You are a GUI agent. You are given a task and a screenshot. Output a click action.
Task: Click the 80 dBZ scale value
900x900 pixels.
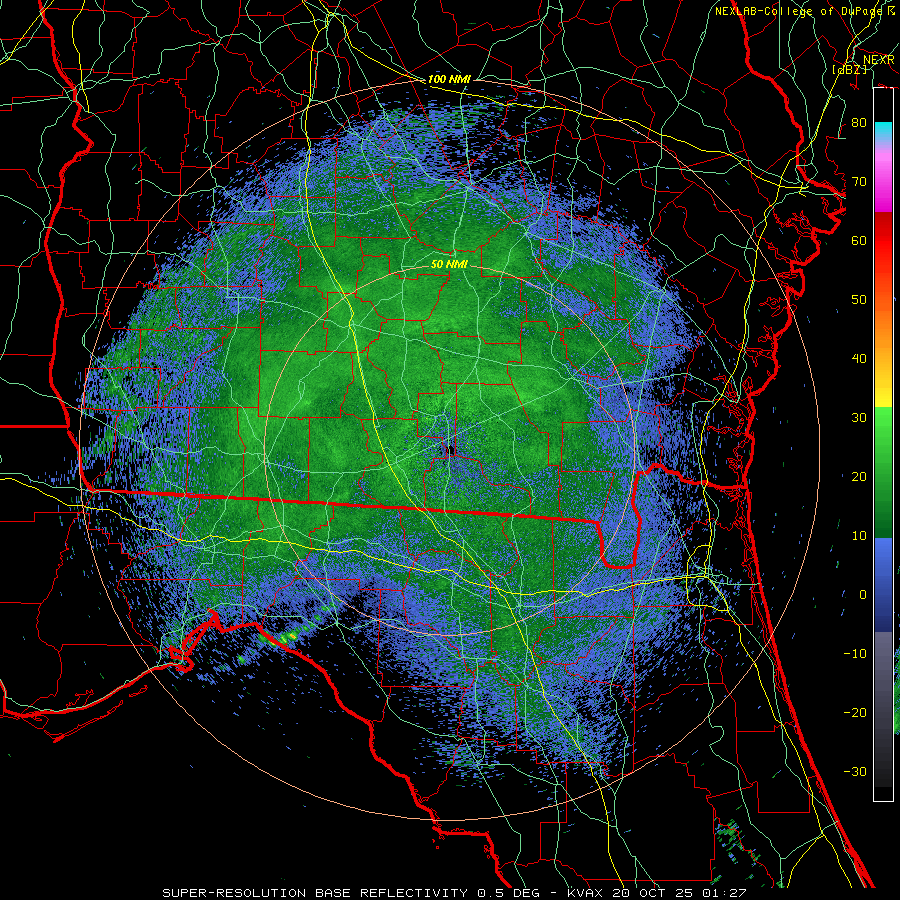pyautogui.click(x=859, y=123)
